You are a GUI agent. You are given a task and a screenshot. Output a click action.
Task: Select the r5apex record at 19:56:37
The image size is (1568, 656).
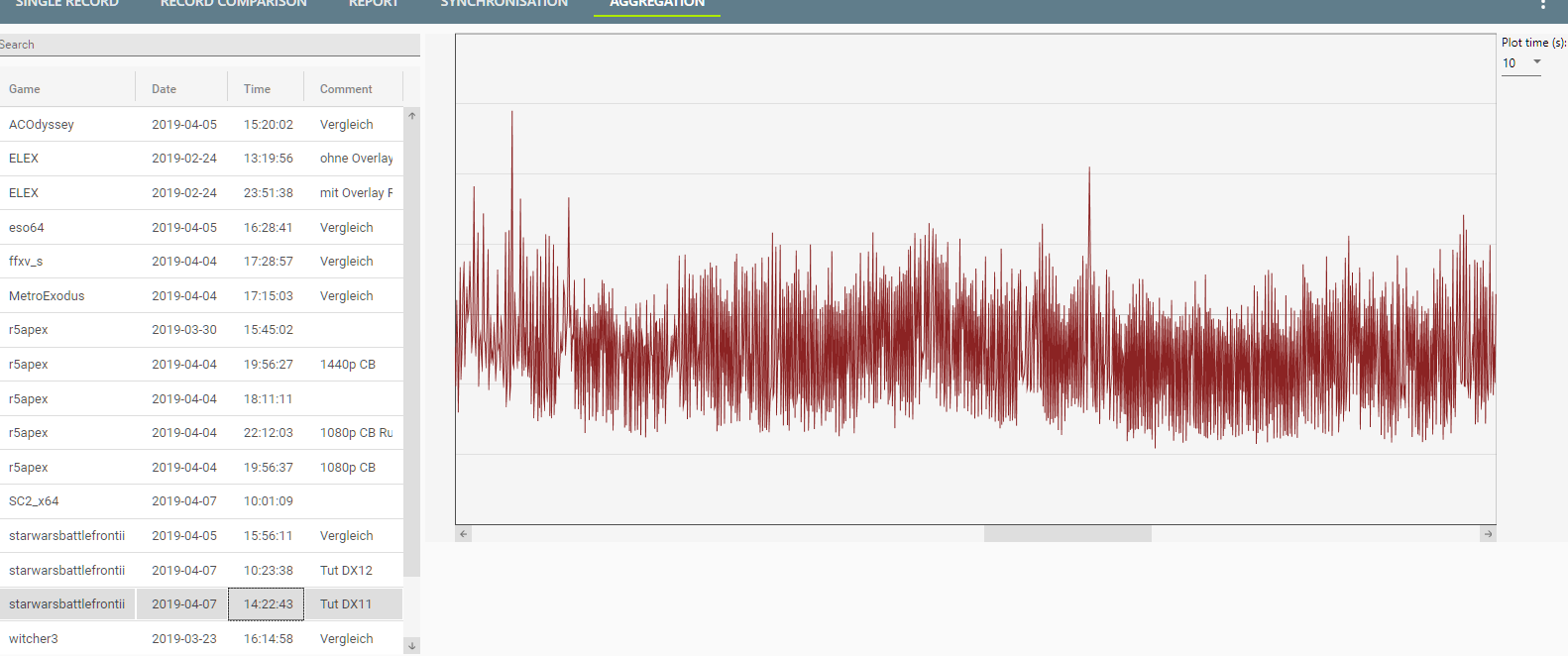(x=201, y=468)
